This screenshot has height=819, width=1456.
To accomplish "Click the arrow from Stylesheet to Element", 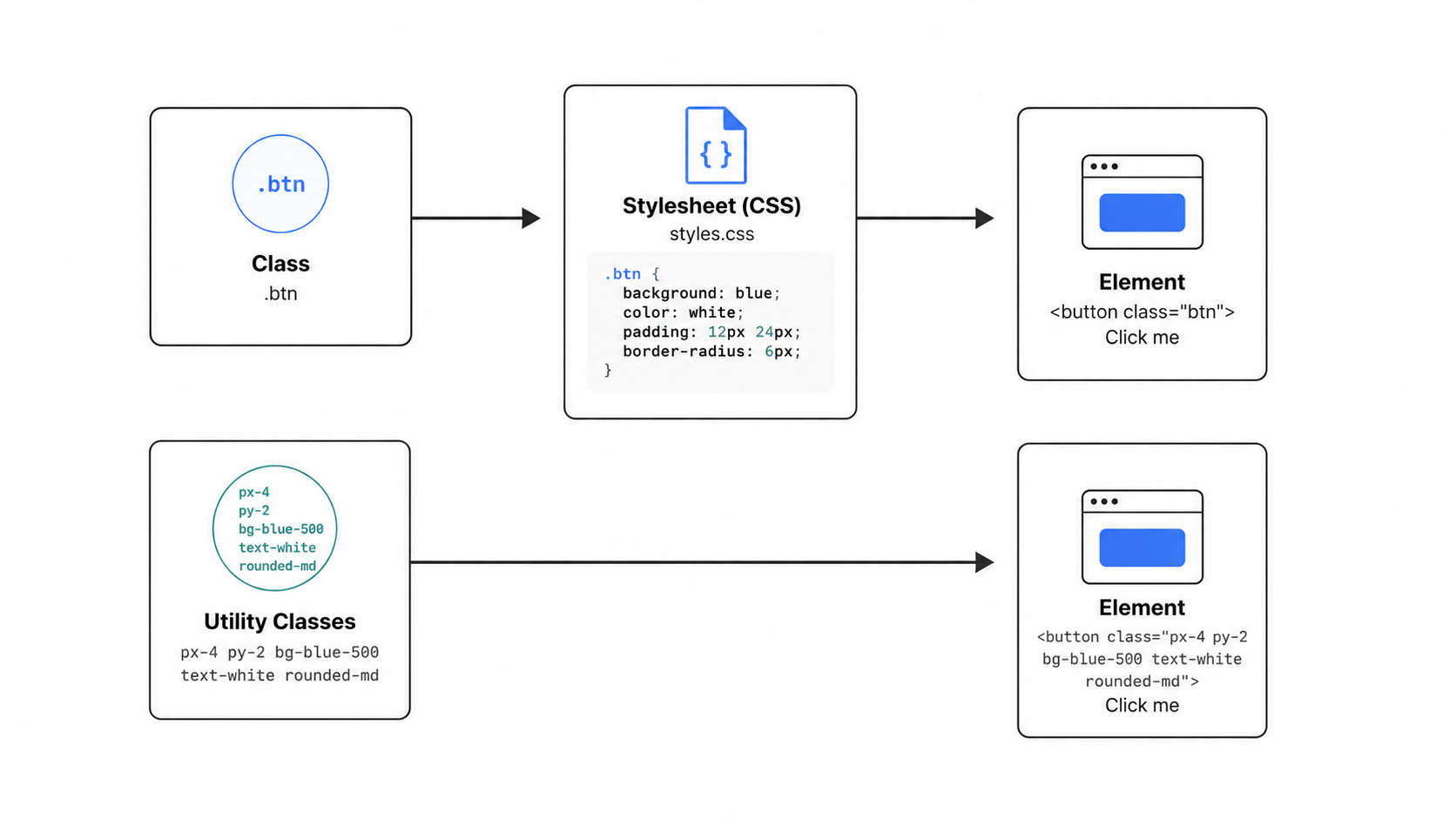I will (x=926, y=218).
